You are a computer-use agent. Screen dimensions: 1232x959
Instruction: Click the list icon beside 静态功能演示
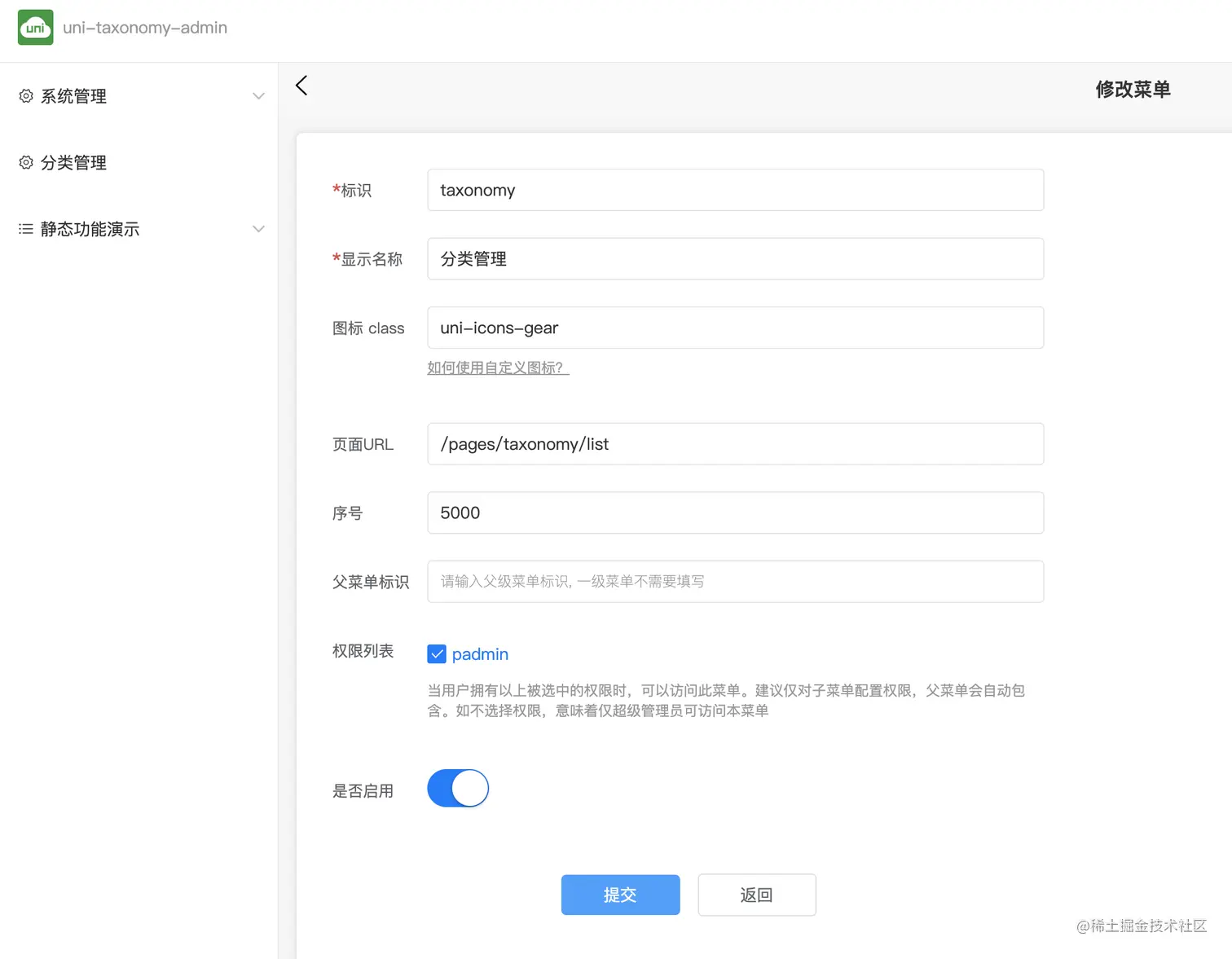[x=25, y=228]
